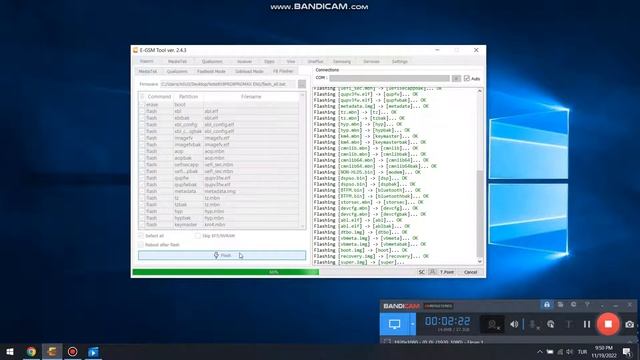Open the top-row MediaTek tab
This screenshot has height=360, width=640.
click(178, 62)
